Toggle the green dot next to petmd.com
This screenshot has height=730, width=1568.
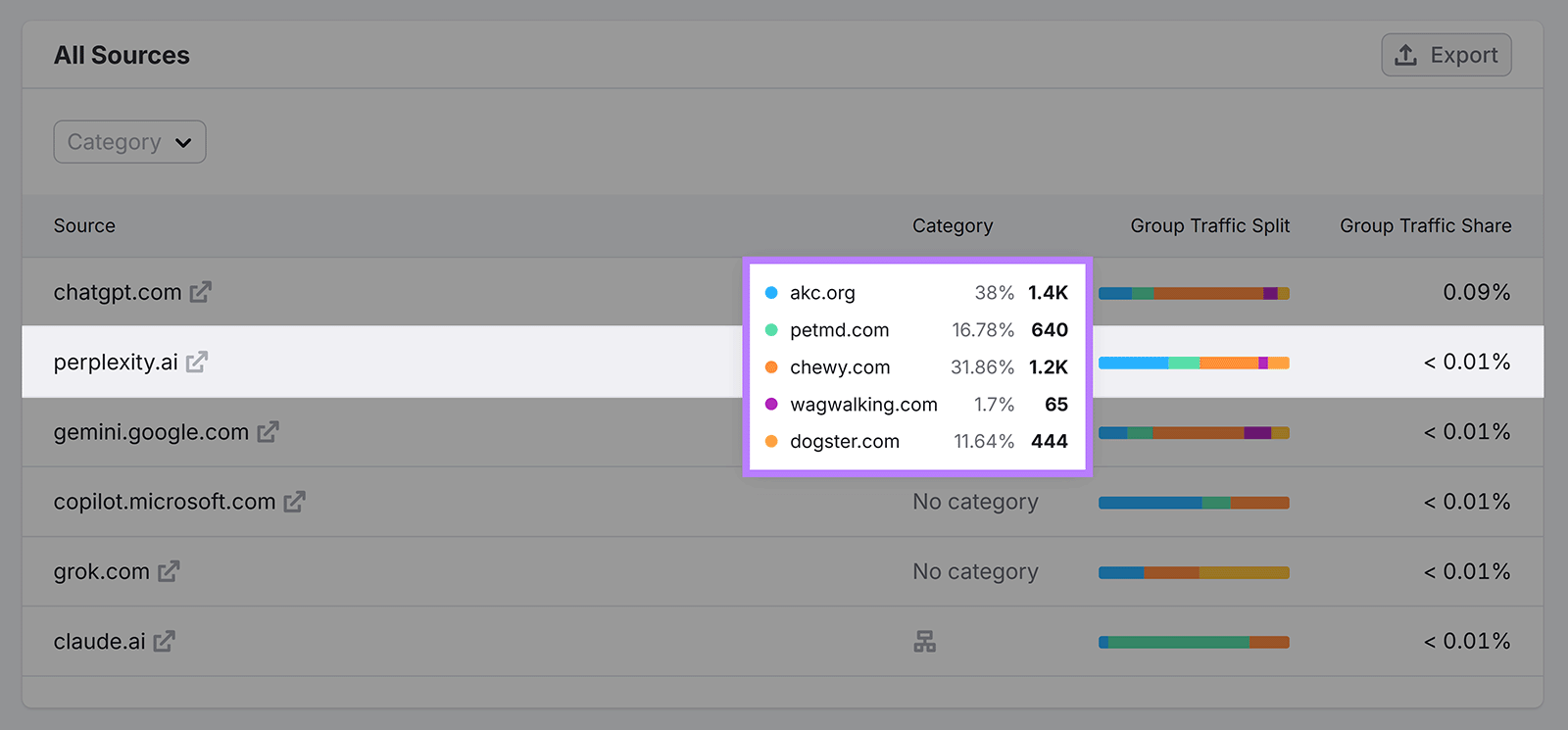click(x=771, y=330)
